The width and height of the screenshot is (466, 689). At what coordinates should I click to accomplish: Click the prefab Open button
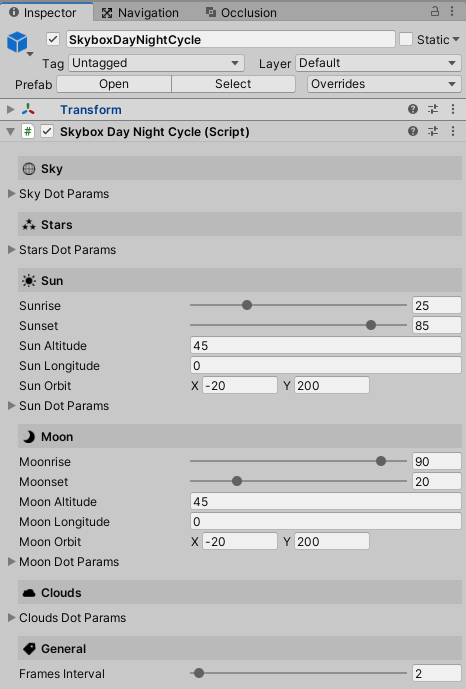(x=114, y=84)
